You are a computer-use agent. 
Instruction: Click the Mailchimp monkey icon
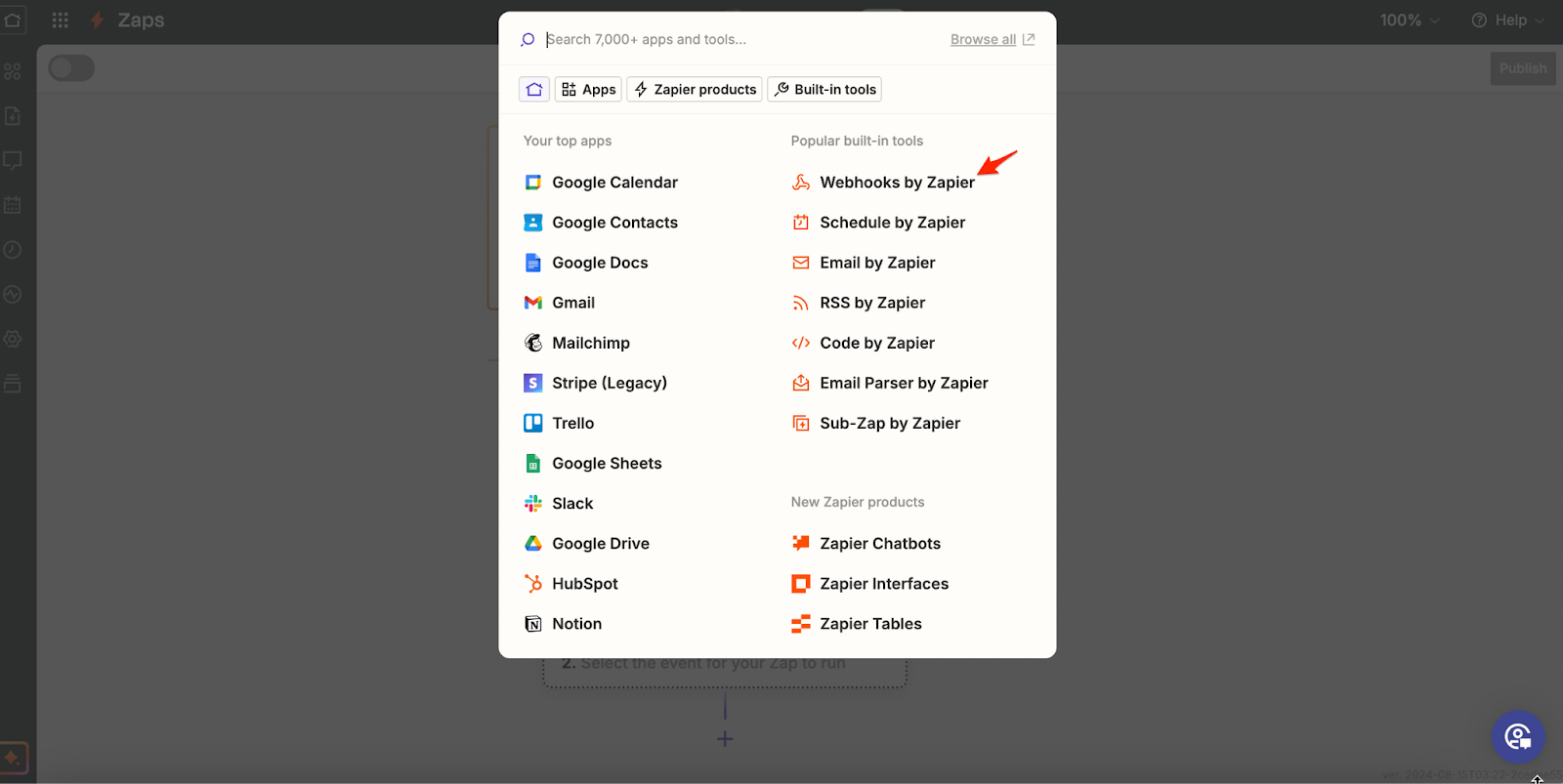(x=533, y=343)
